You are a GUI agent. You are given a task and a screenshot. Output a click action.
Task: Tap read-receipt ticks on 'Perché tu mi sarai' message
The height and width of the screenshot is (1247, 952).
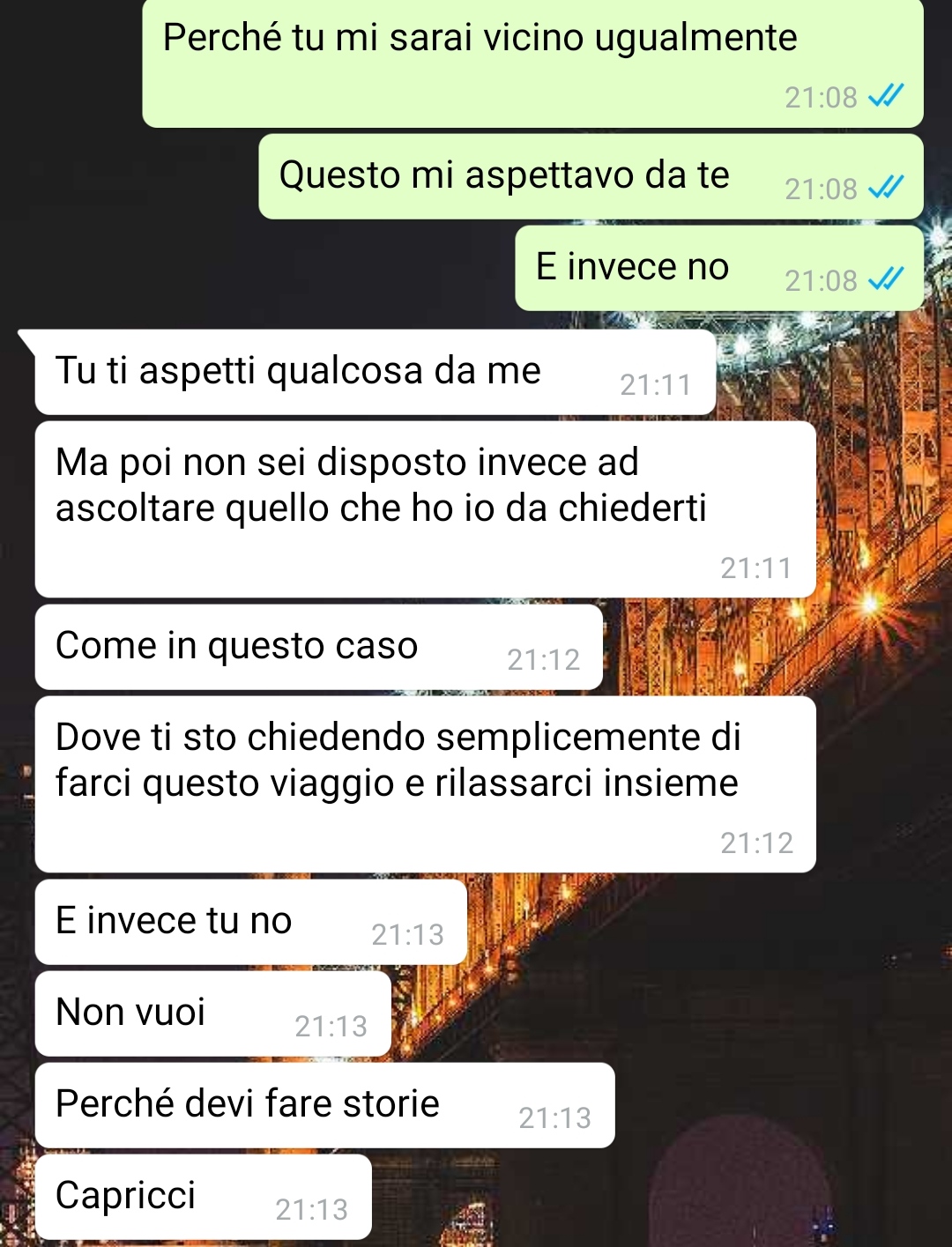tap(886, 95)
